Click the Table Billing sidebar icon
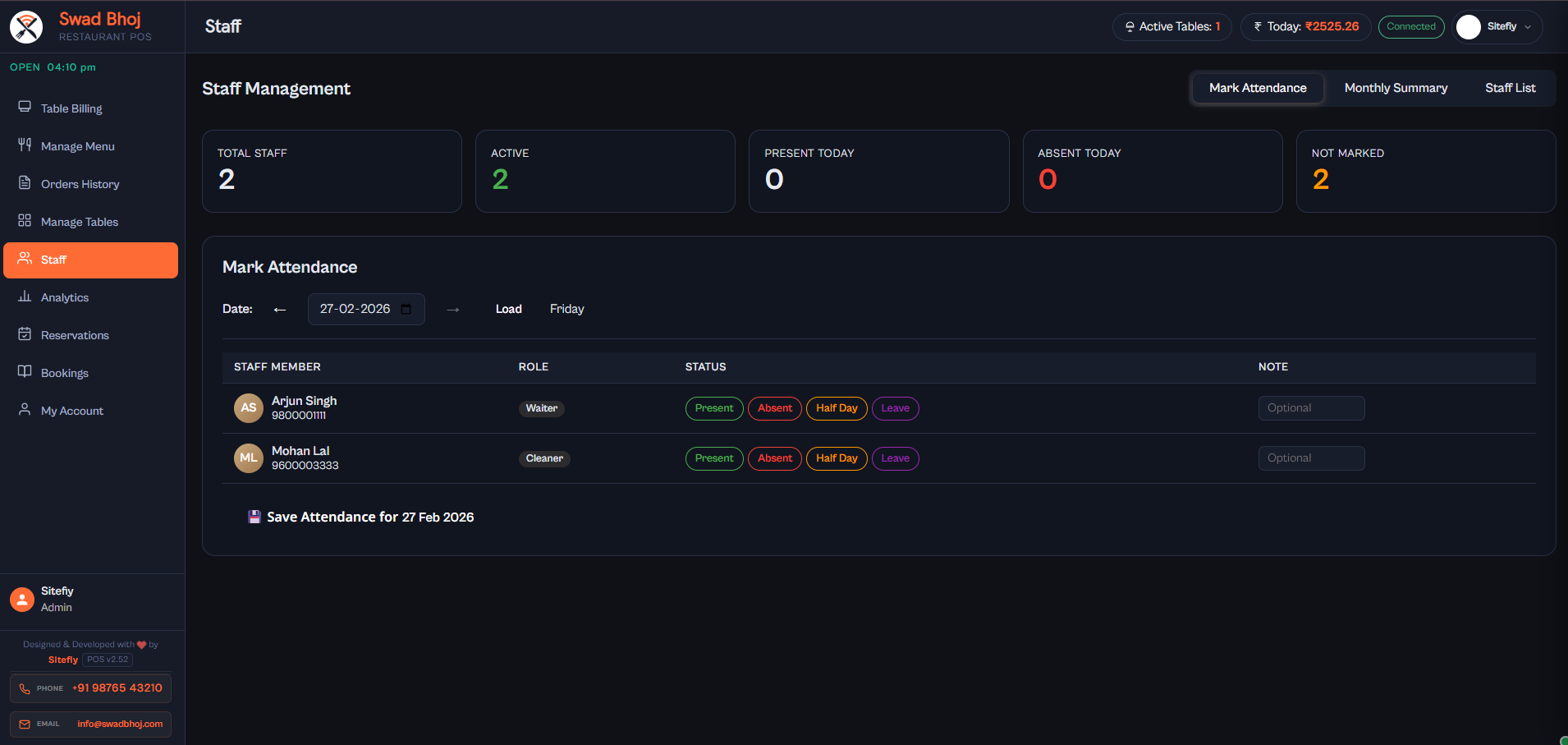This screenshot has width=1568, height=745. point(25,108)
